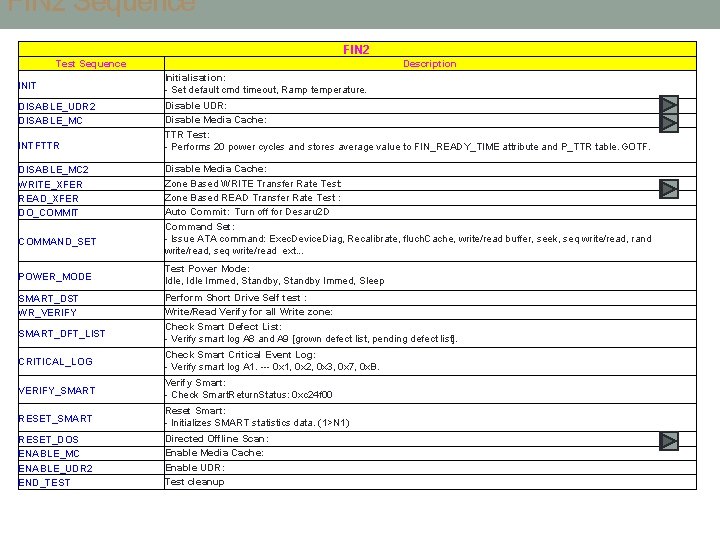Click the DISABLE_MC2 'Disable Media Cache:' description
This screenshot has width=720, height=540.
216,169
